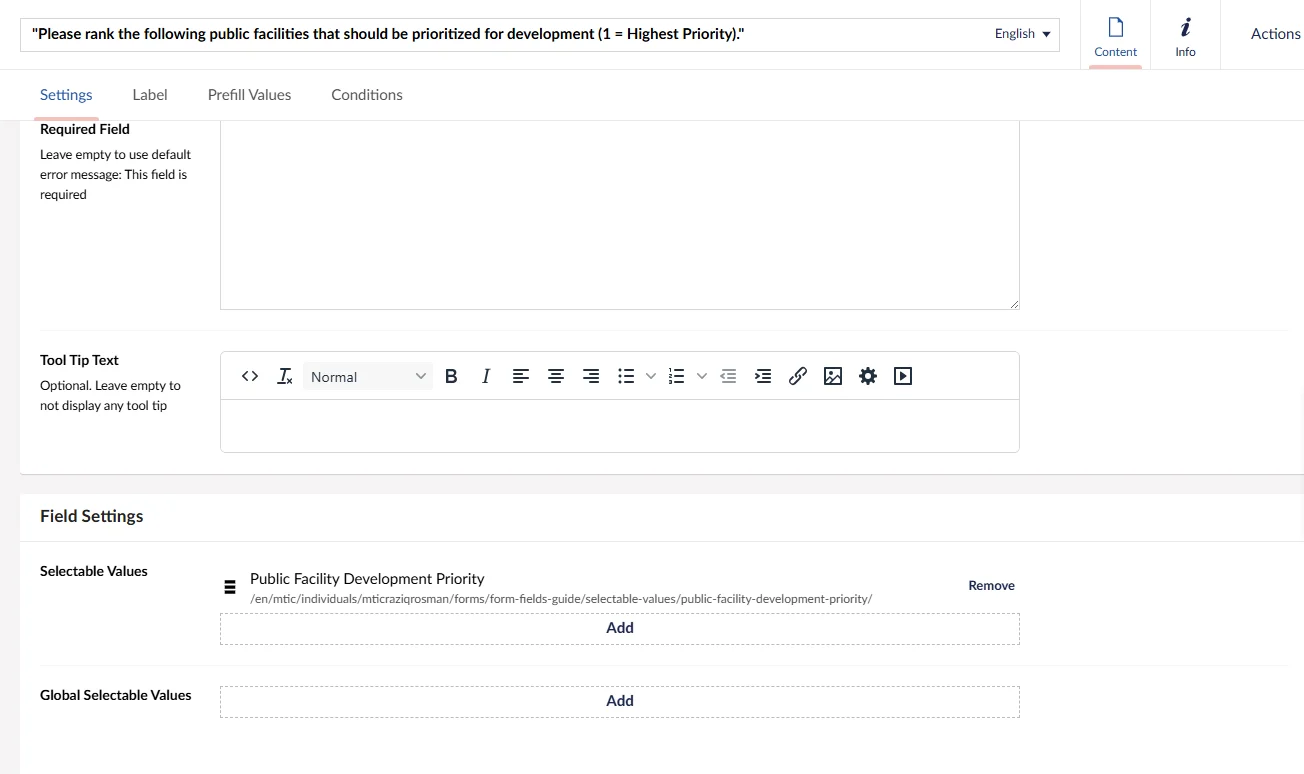Expand the numbered list style dropdown arrow
This screenshot has height=774, width=1304.
[x=702, y=376]
